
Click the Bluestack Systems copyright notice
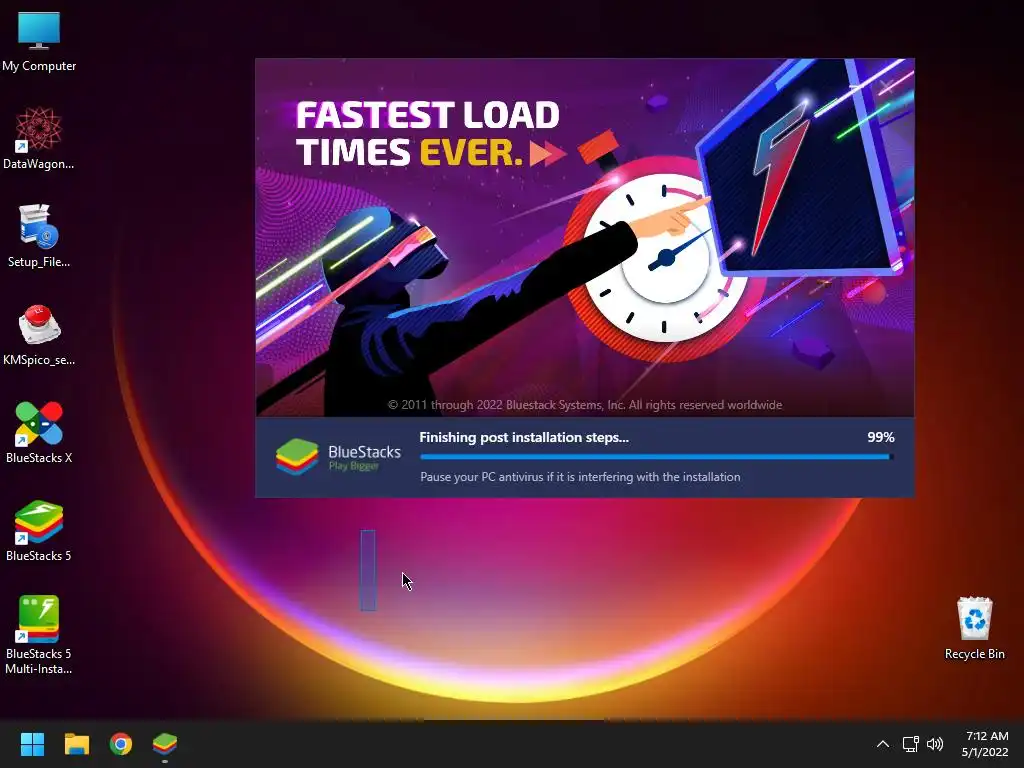(x=584, y=405)
